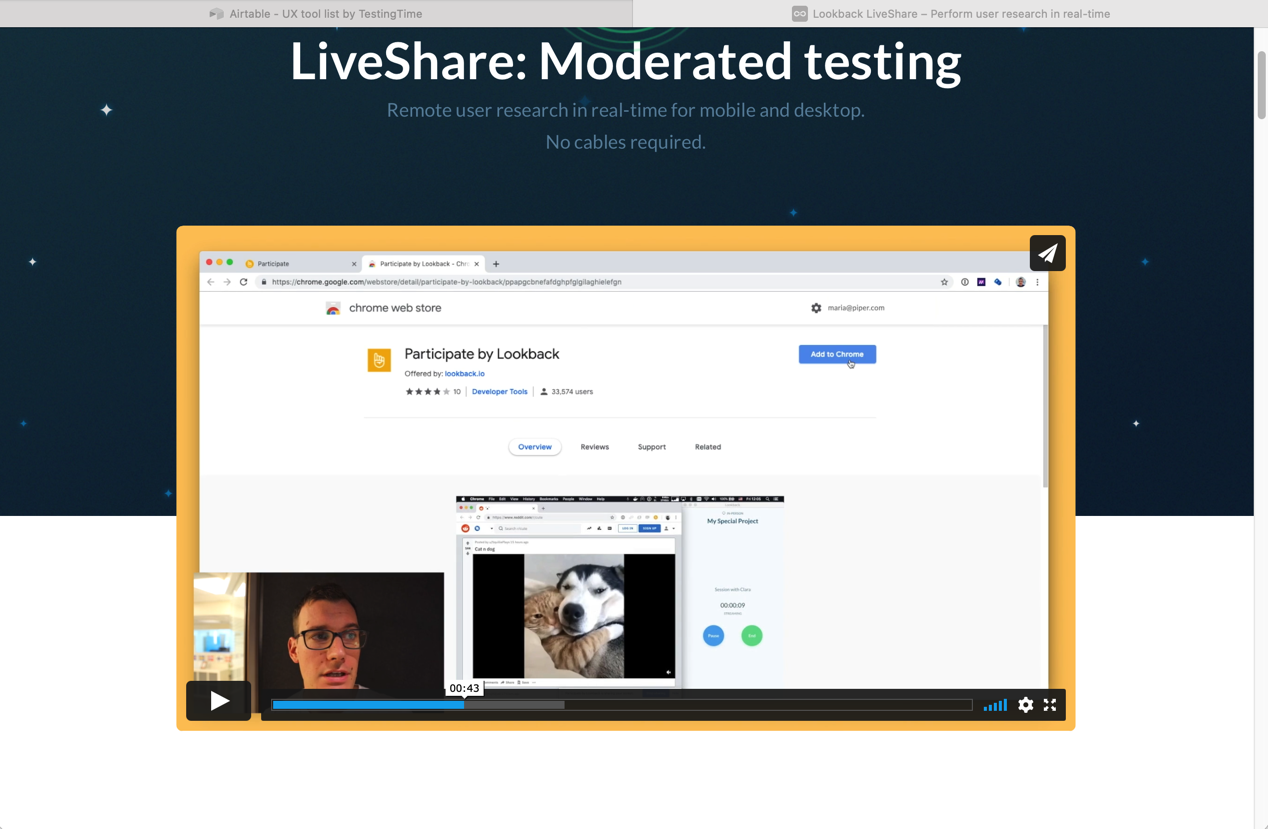Click the page's vertical scrollbar thumb
Screen dimensions: 1268x829
point(1261,85)
